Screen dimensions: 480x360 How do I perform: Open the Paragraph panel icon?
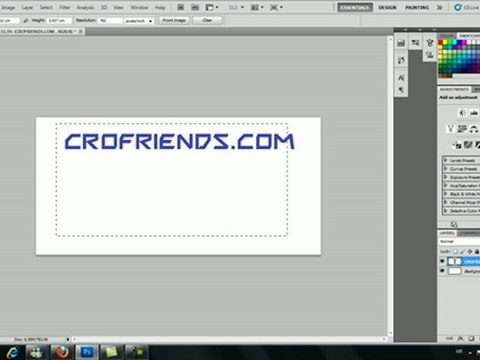[x=401, y=89]
